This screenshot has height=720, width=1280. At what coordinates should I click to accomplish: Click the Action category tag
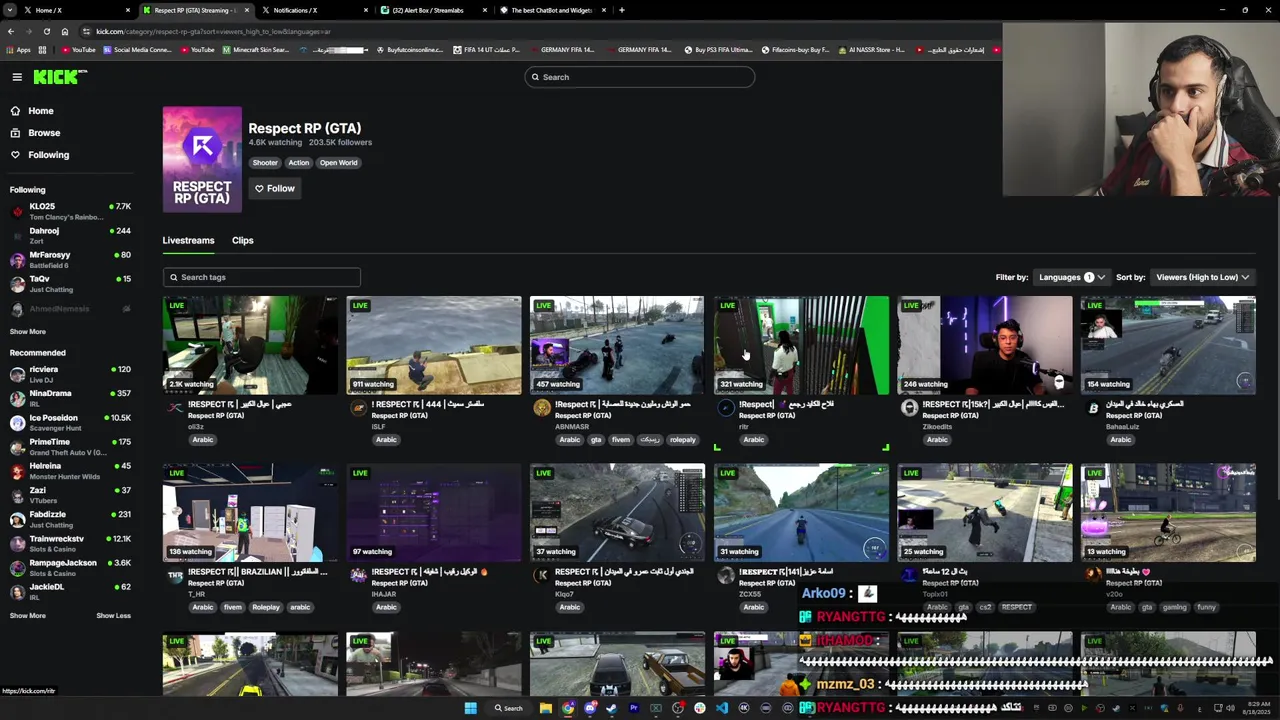click(298, 163)
